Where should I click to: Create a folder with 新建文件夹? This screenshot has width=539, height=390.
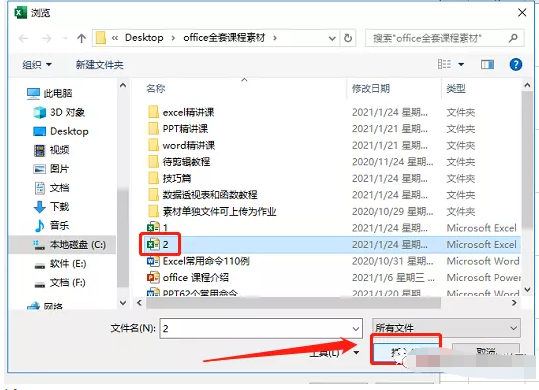100,65
